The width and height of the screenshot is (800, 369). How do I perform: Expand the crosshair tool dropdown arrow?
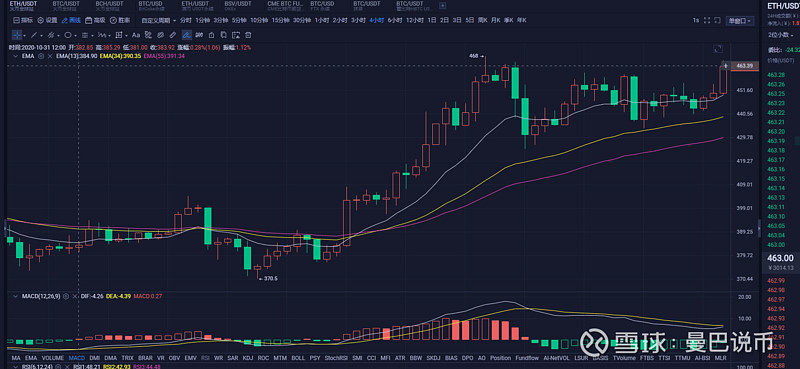(25, 36)
